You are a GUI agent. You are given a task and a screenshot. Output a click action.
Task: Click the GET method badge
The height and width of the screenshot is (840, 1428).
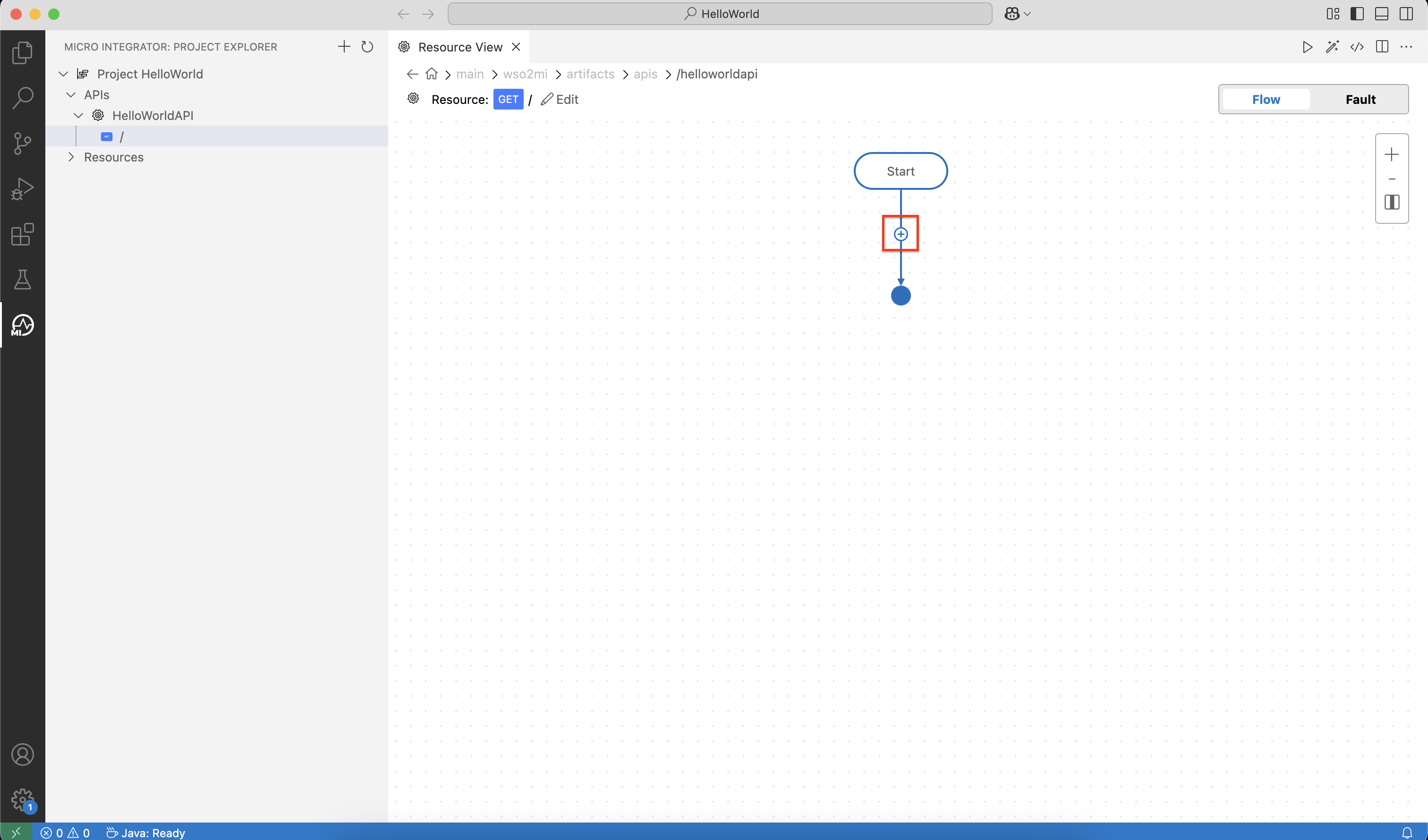[x=508, y=99]
